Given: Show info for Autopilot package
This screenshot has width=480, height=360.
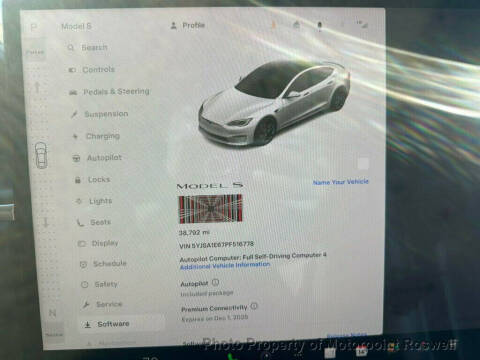Looking at the screenshot, I should (215, 283).
